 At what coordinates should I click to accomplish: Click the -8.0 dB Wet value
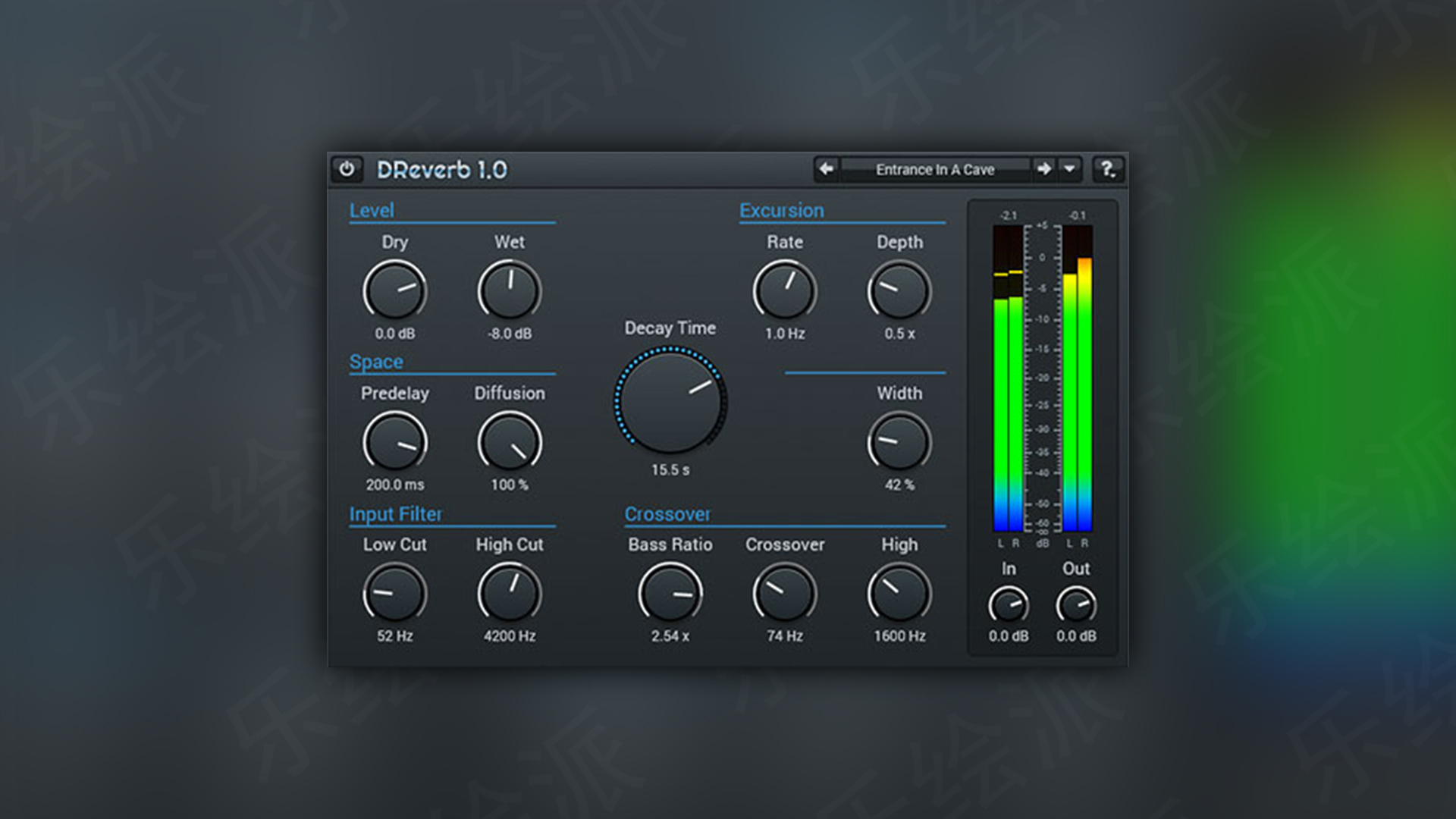[510, 334]
